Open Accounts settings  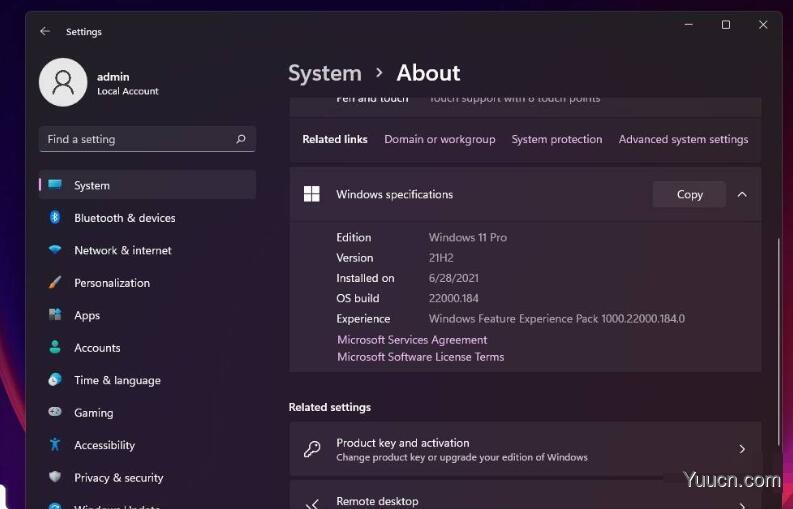pos(147,348)
